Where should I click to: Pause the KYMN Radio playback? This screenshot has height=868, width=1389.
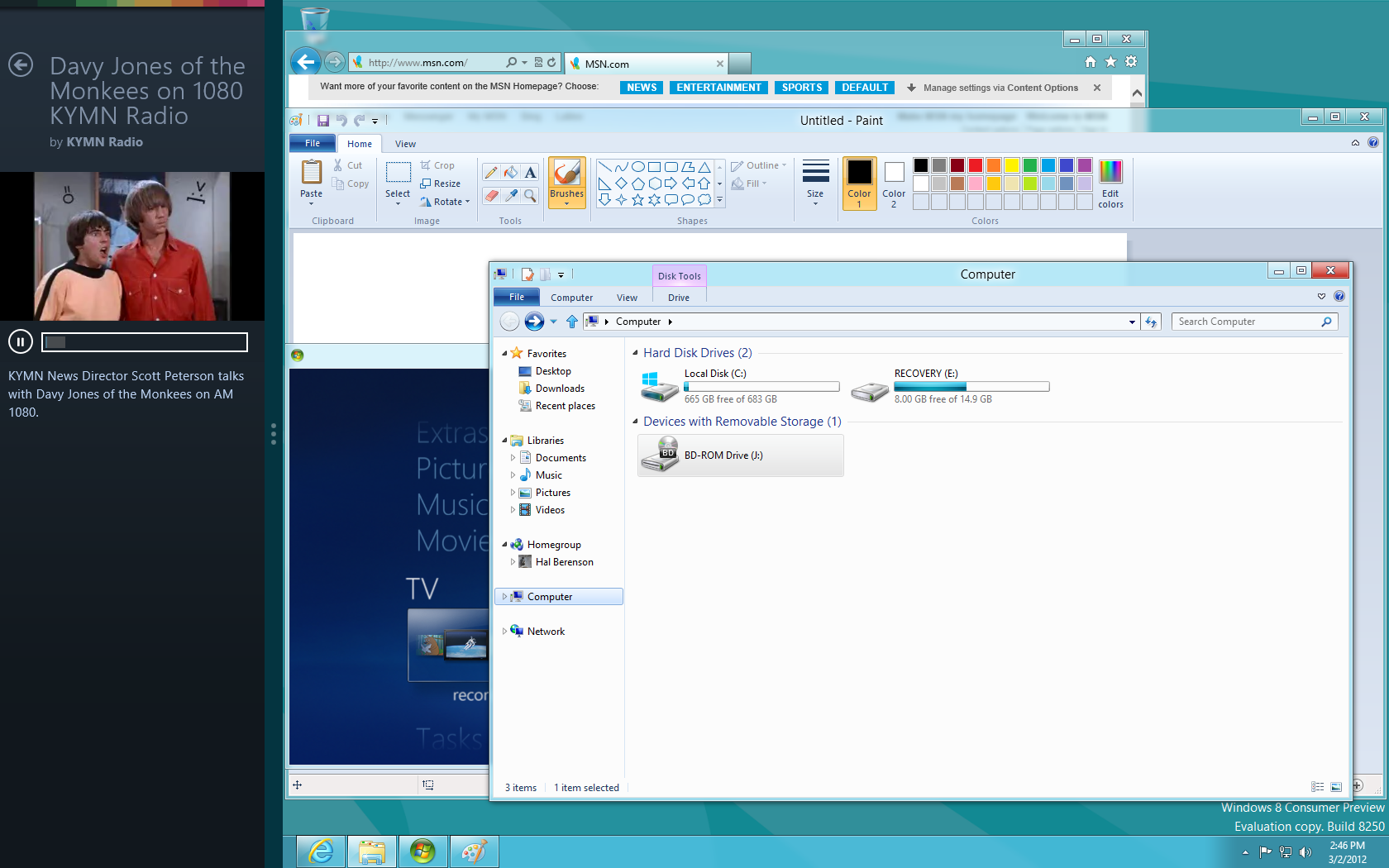pos(21,341)
